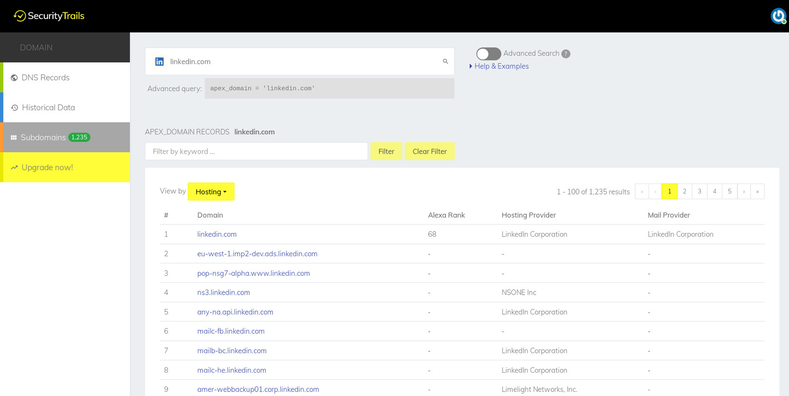Viewport: 789px width, 396px height.
Task: Go to results page 5
Action: click(730, 191)
